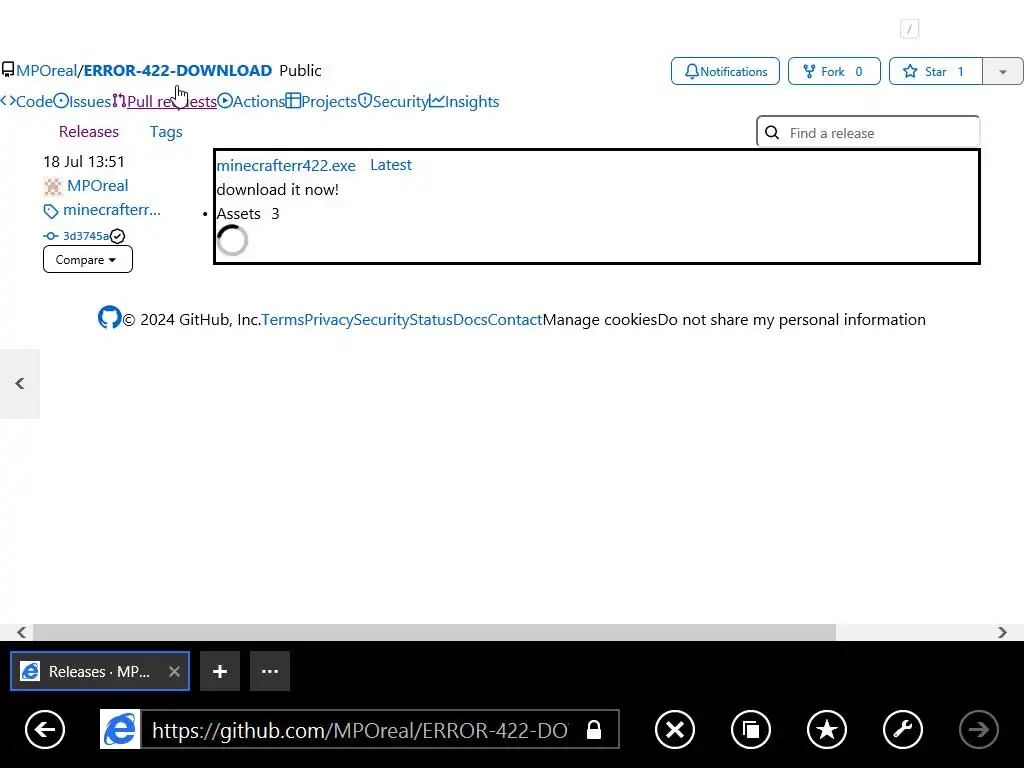This screenshot has width=1024, height=768.
Task: Click the horizontal scrollbar thumb
Action: 434,632
